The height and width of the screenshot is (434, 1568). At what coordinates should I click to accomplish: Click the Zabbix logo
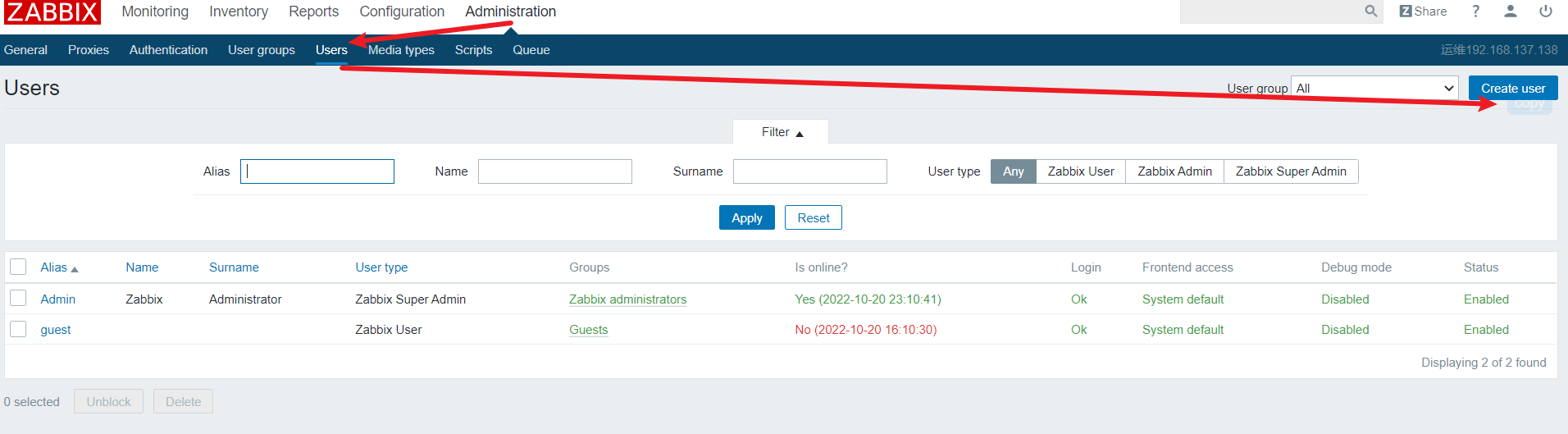(x=51, y=11)
